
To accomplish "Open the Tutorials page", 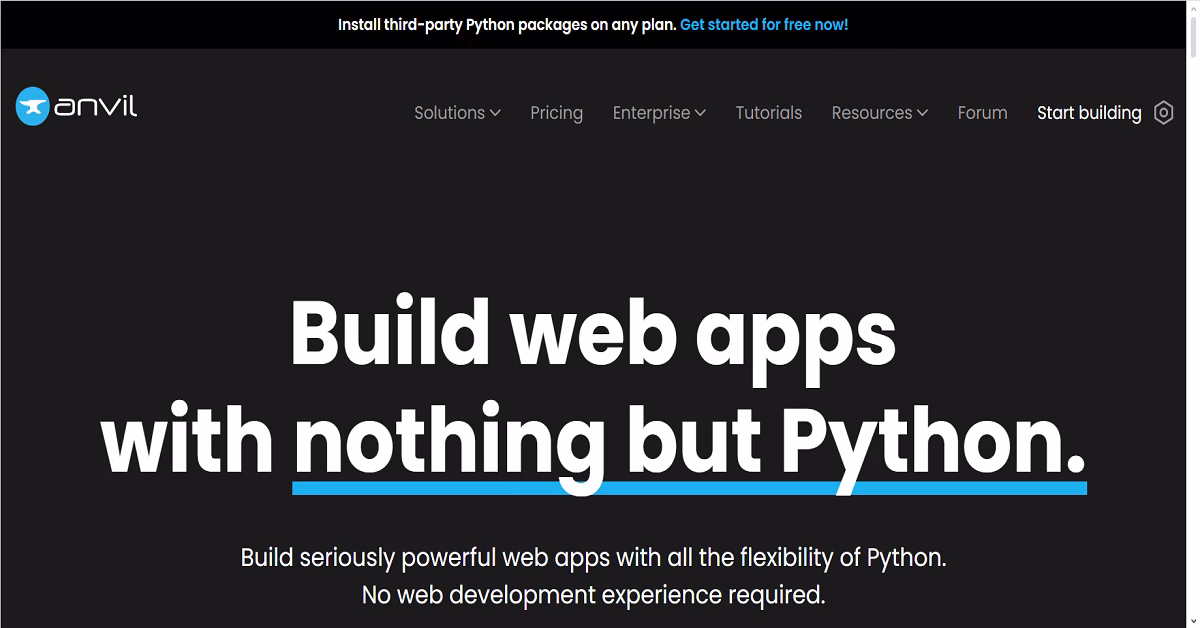I will [x=769, y=113].
